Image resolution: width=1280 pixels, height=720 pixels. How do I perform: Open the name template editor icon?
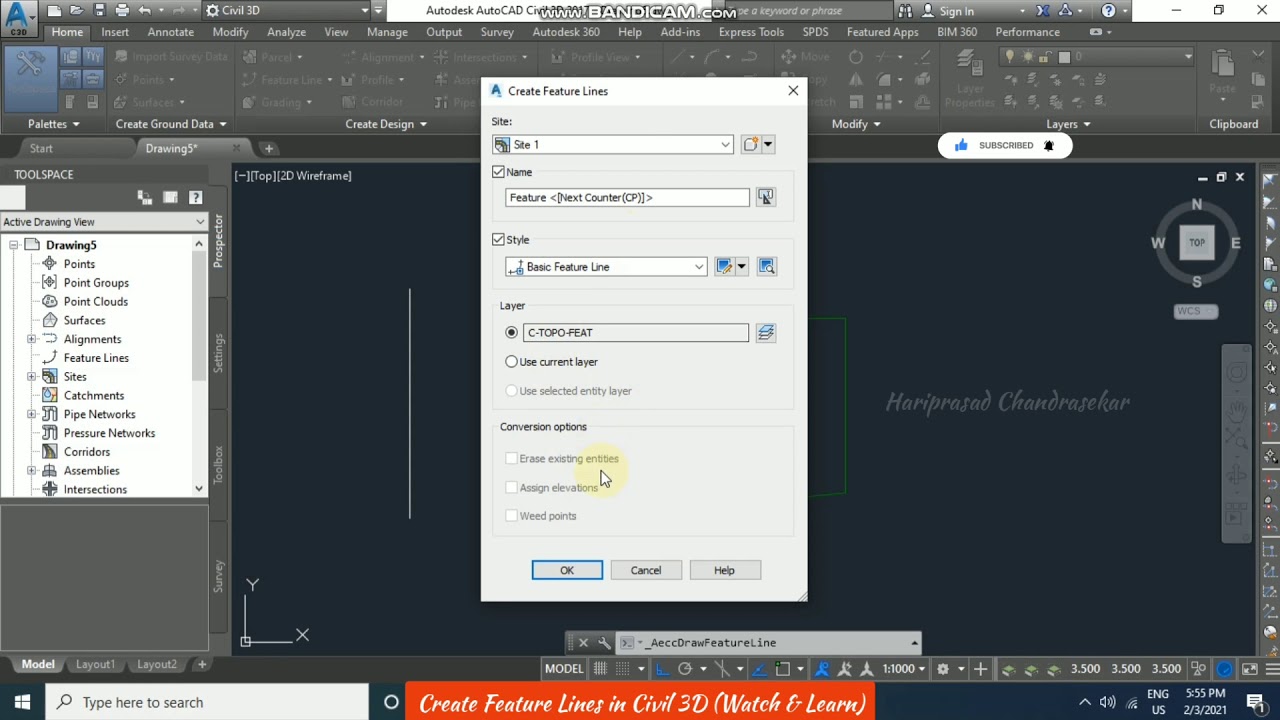(x=765, y=197)
